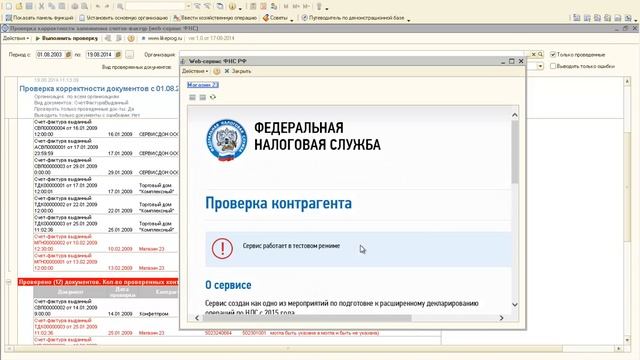Click the back navigation icon above web page
This screenshot has height=360, width=640.
click(192, 97)
